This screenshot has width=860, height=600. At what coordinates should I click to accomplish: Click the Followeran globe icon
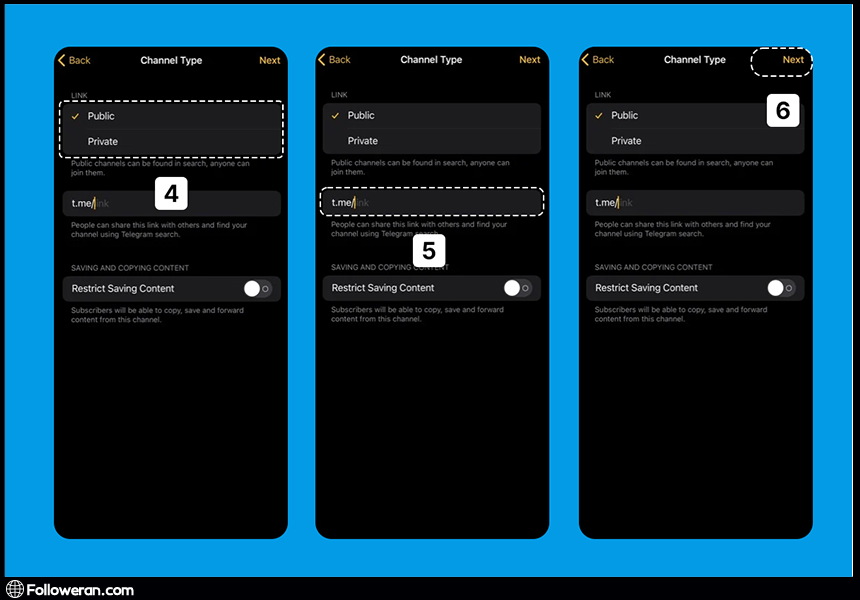coord(14,589)
